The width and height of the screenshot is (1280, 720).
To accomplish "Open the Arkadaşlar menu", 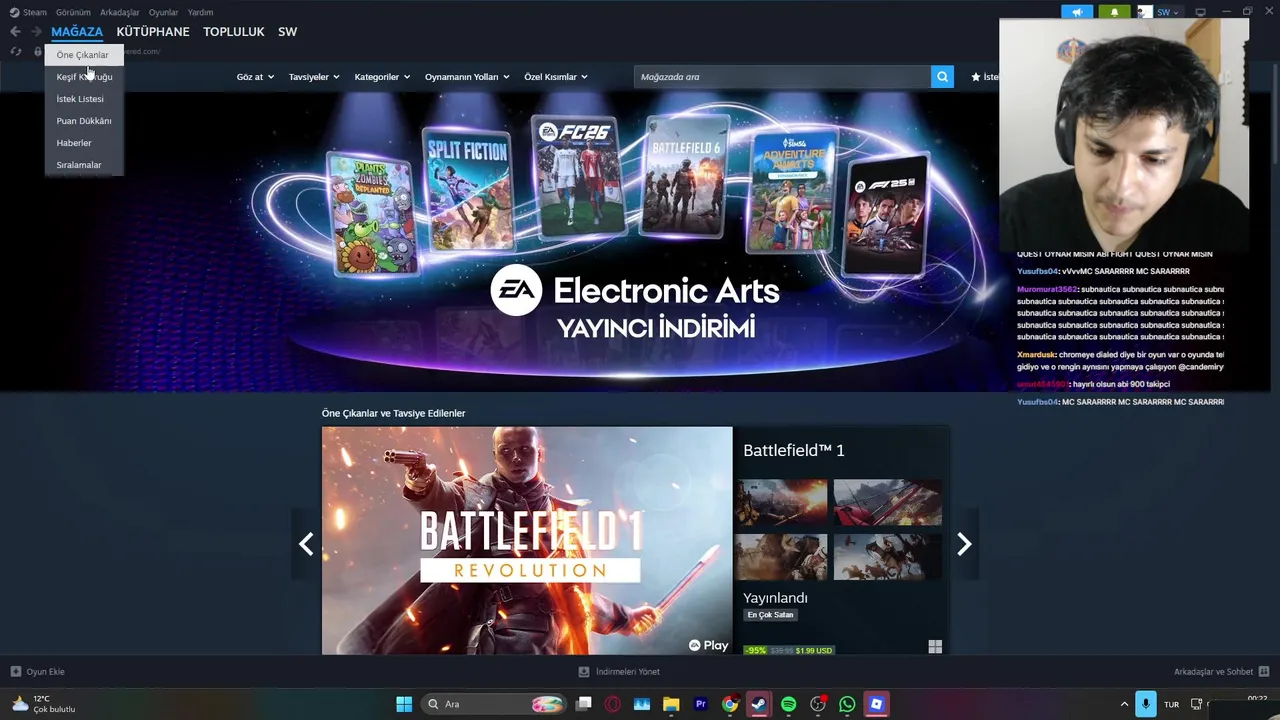I will pyautogui.click(x=120, y=12).
